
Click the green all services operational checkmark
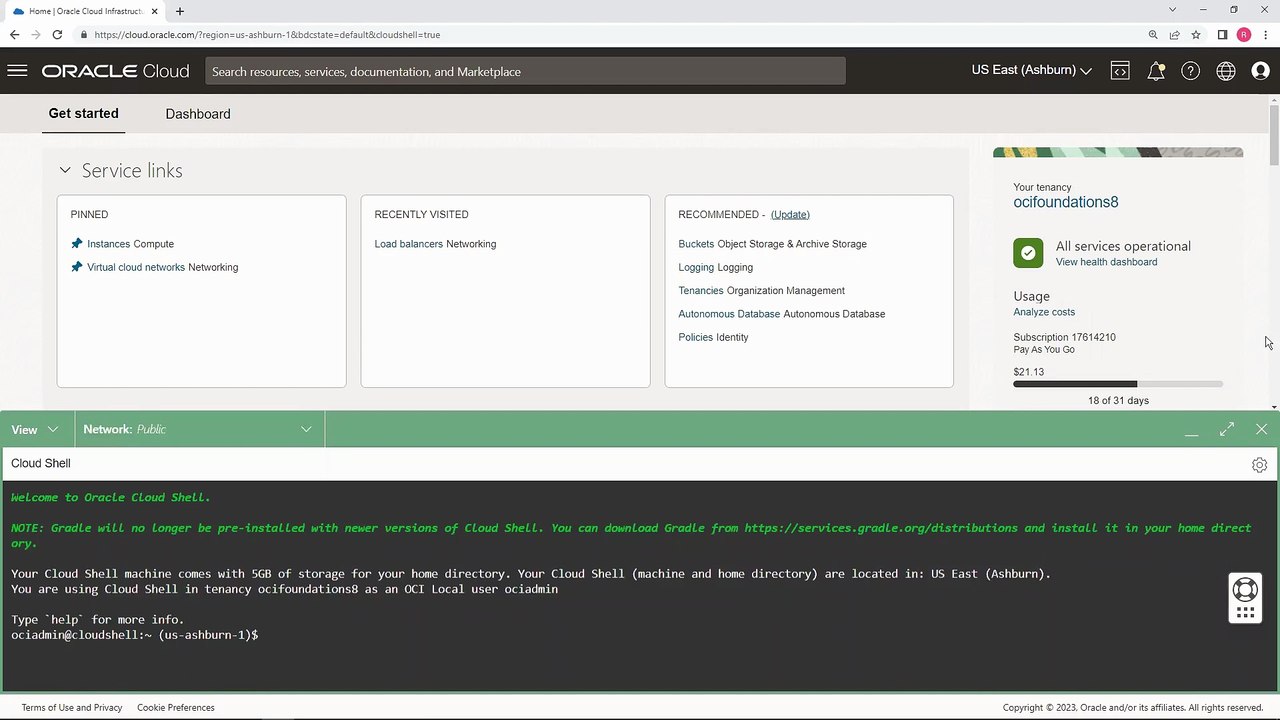1028,253
